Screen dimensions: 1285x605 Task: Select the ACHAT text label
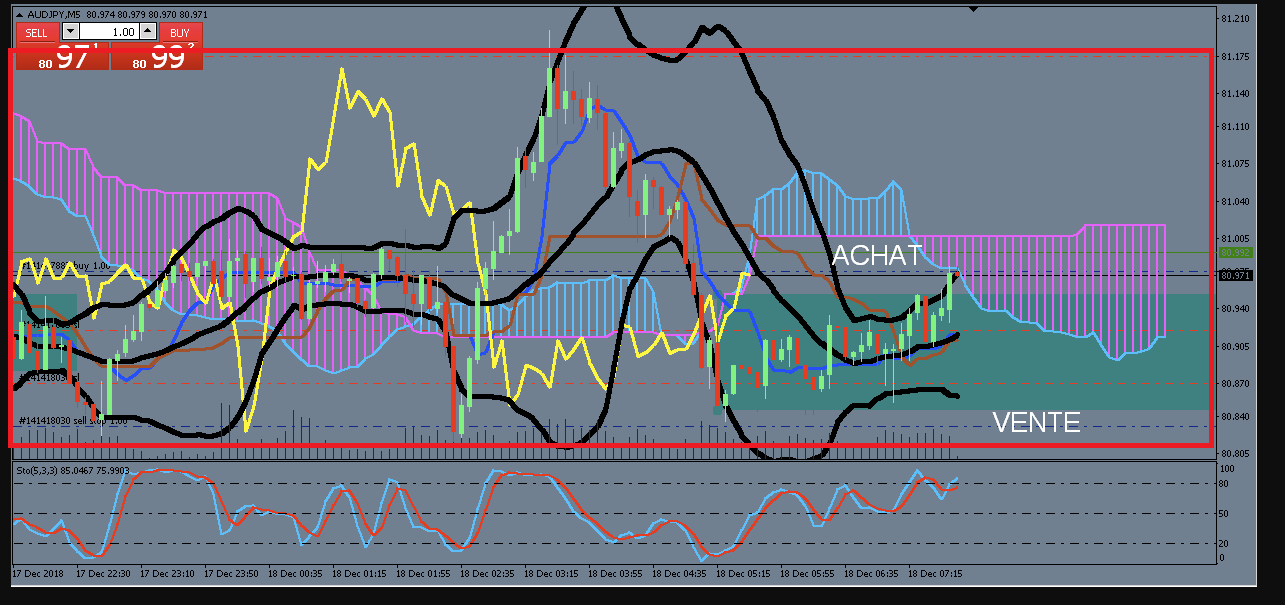(877, 255)
